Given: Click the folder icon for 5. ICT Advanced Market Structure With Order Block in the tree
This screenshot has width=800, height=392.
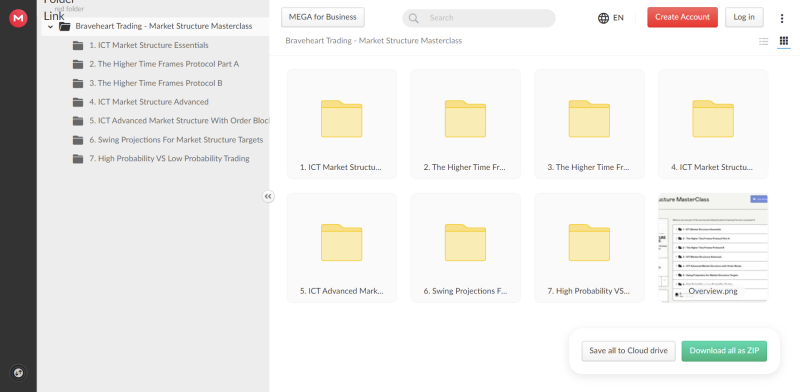Looking at the screenshot, I should (78, 121).
